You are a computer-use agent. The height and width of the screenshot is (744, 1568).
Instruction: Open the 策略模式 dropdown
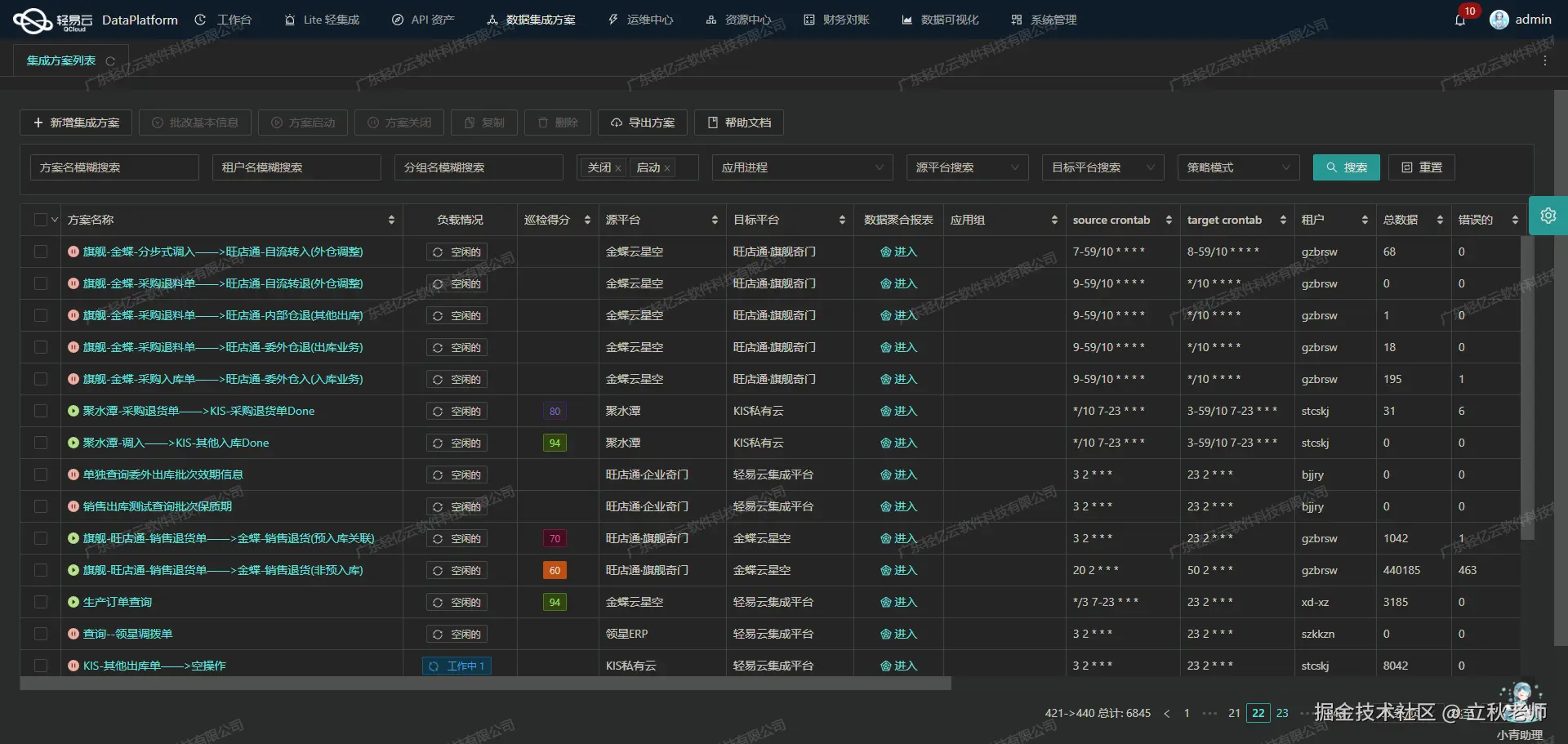1238,167
